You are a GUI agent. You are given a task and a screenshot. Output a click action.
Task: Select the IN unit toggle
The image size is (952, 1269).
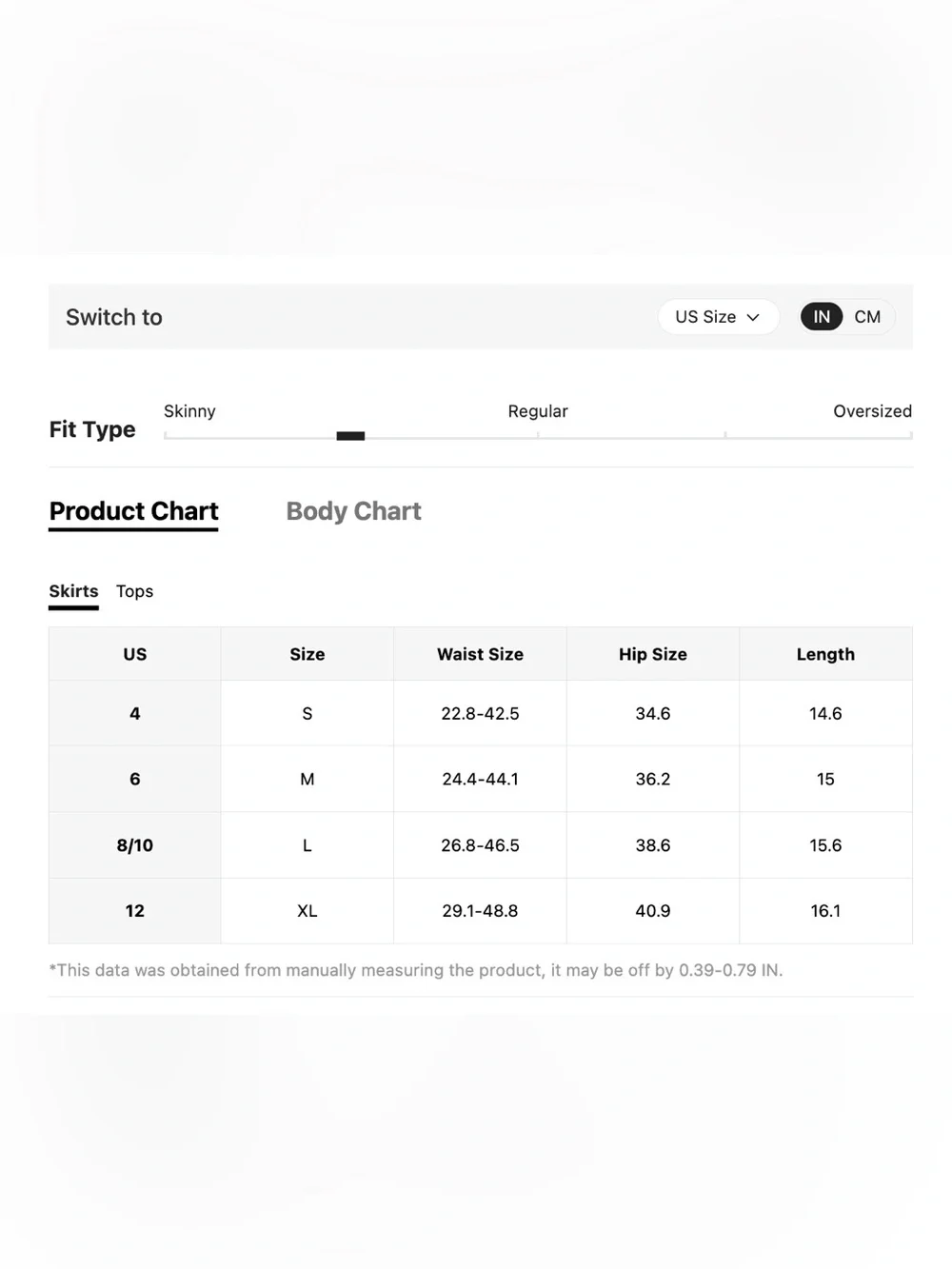point(822,317)
